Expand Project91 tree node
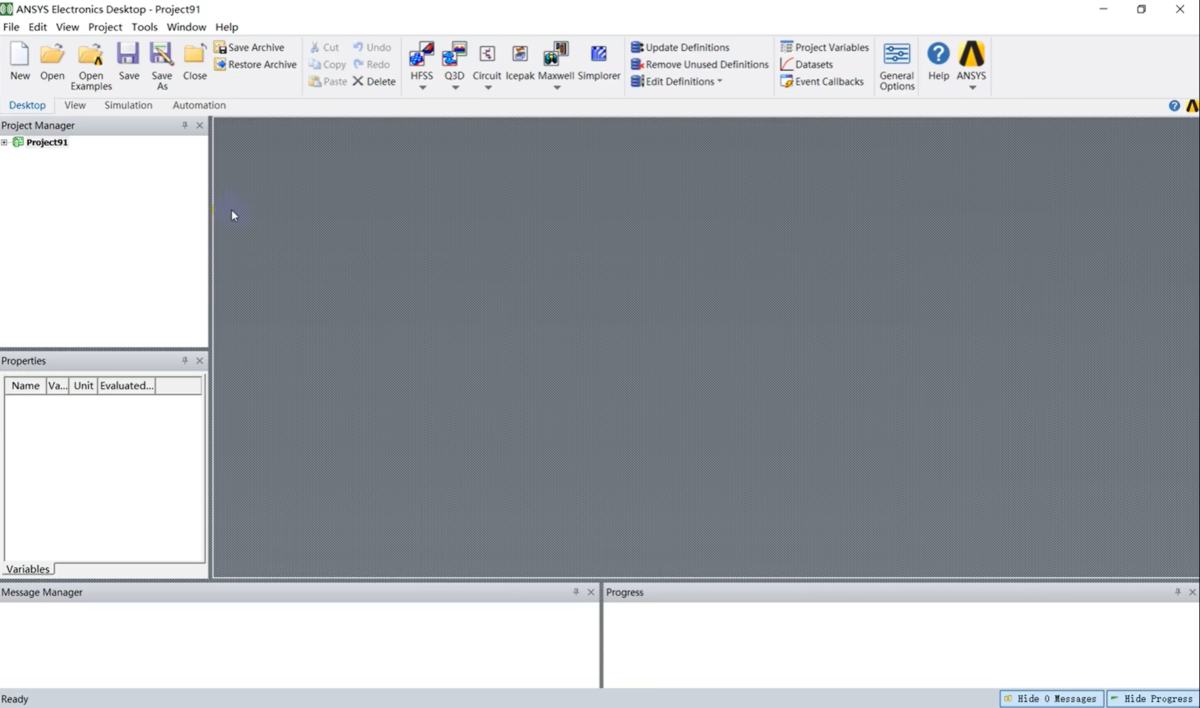Screen dimensions: 1200x708 pos(5,142)
